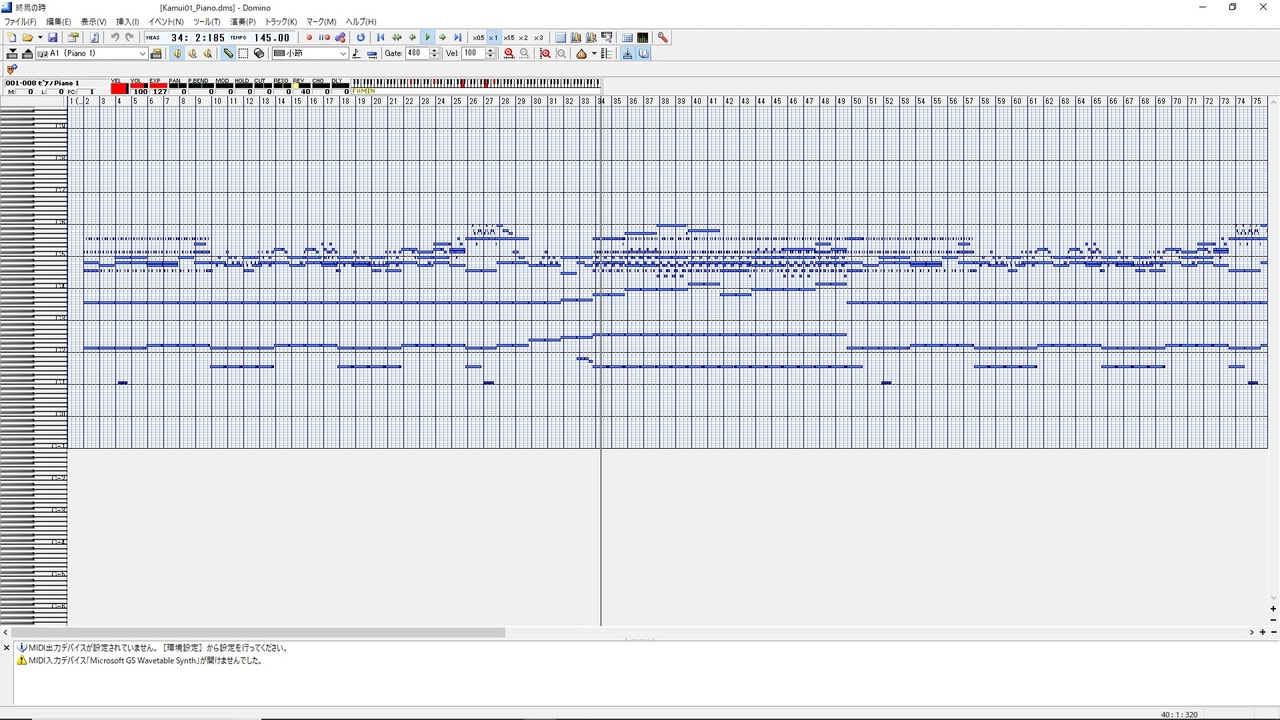The width and height of the screenshot is (1280, 720).
Task: Create a new file with the New icon
Action: tap(12, 37)
